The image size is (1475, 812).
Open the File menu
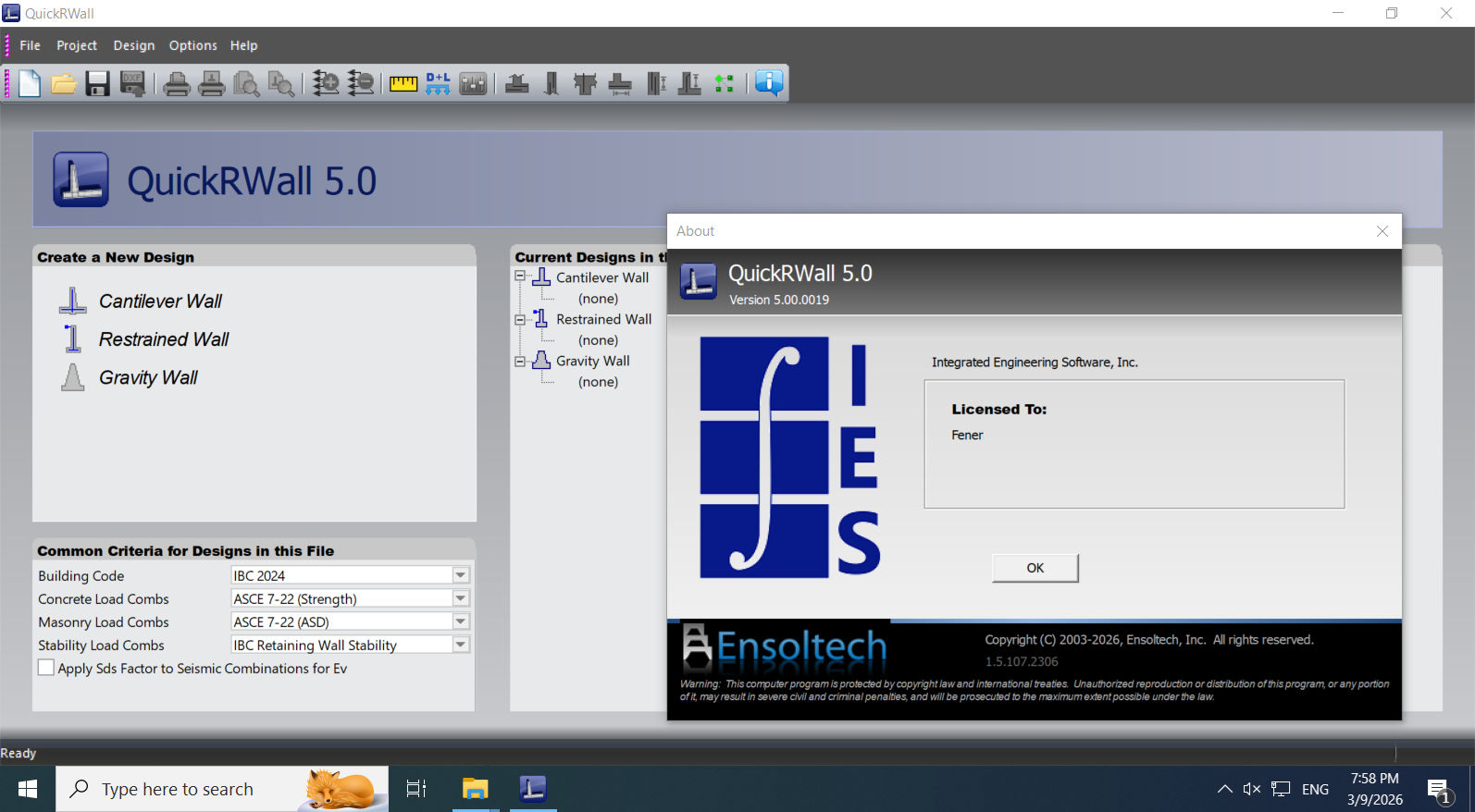[30, 45]
